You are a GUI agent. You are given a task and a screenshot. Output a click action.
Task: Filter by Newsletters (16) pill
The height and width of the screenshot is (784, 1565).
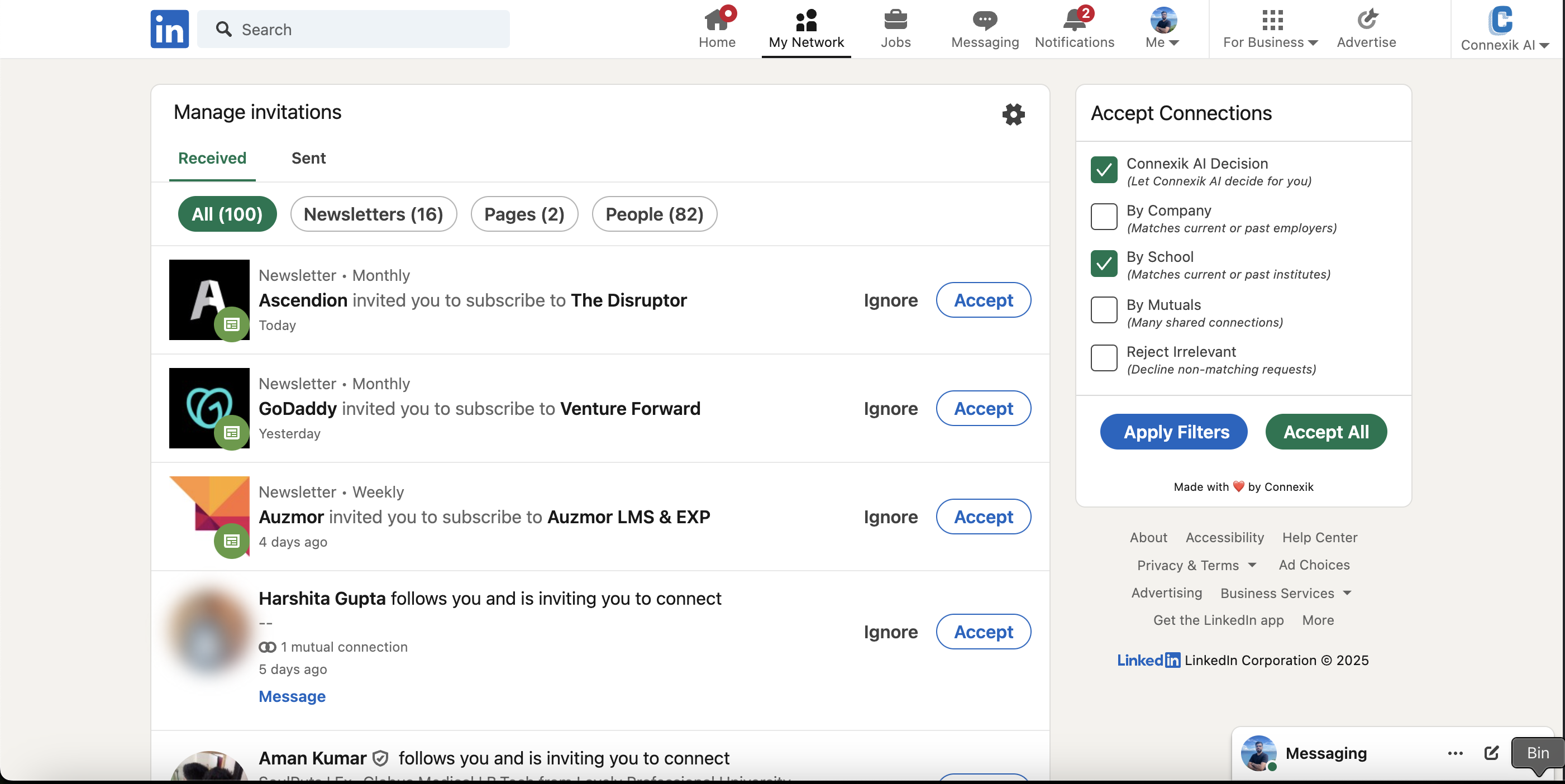coord(373,214)
